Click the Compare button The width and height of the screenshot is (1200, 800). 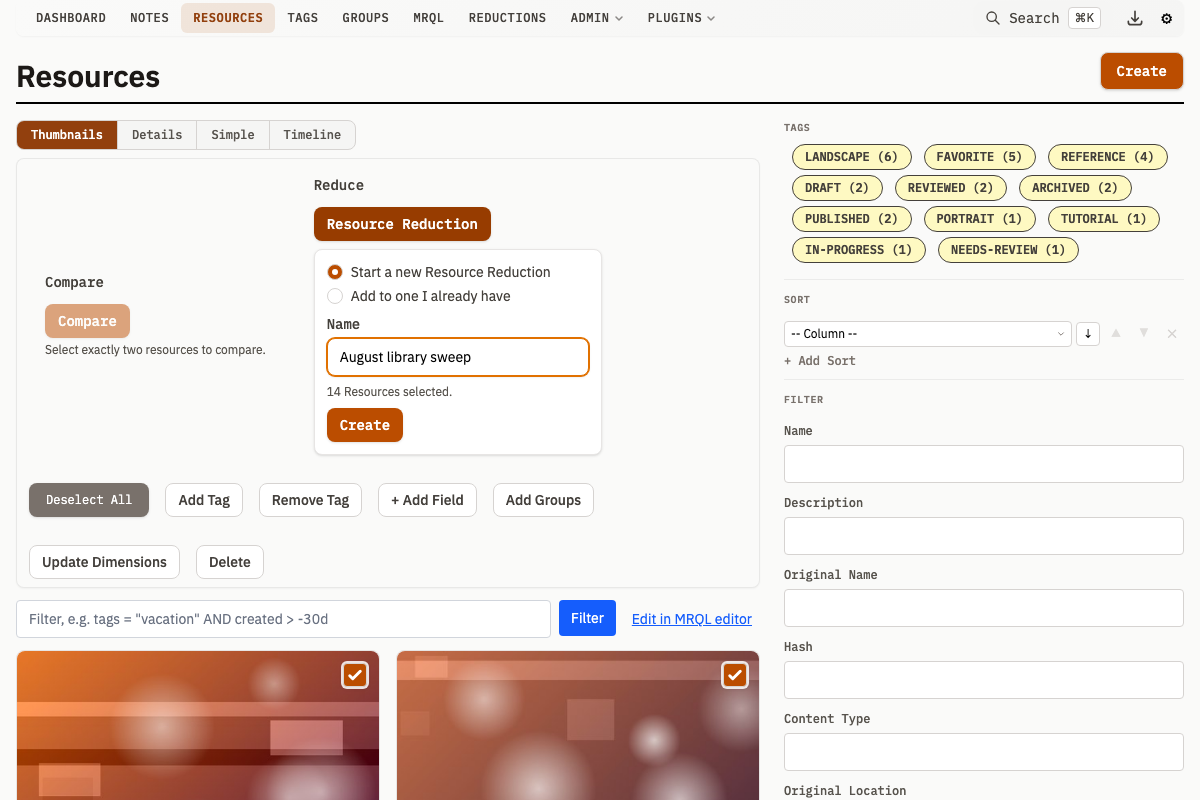point(87,321)
